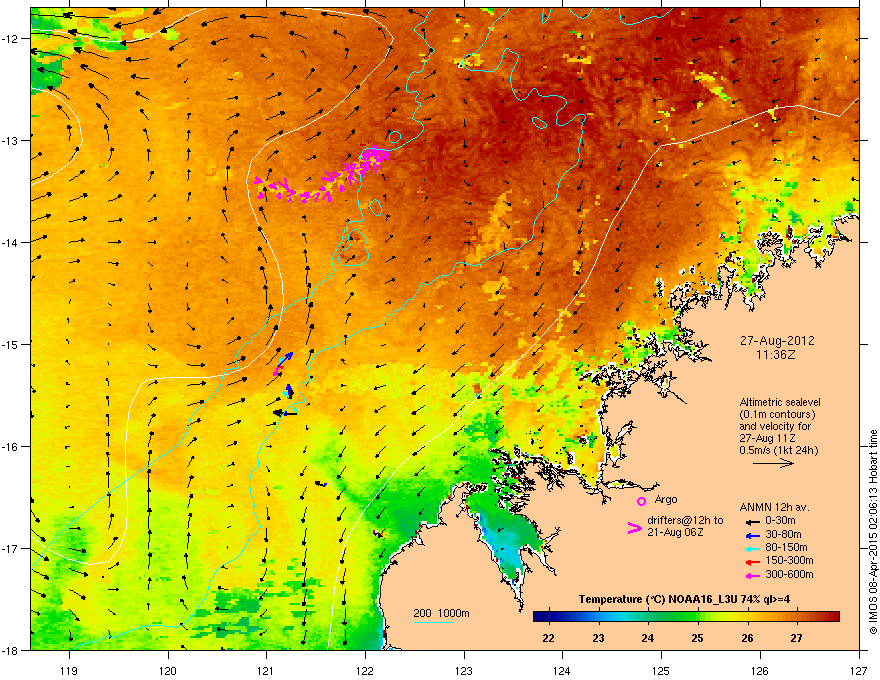Click the Temperature NOAA16_L3U title text
This screenshot has width=880, height=680.
pyautogui.click(x=684, y=599)
